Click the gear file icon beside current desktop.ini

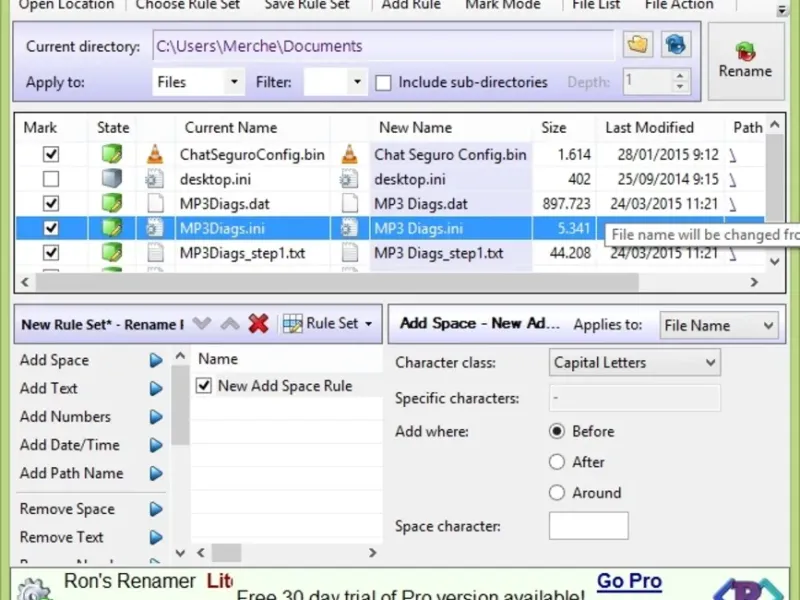155,179
